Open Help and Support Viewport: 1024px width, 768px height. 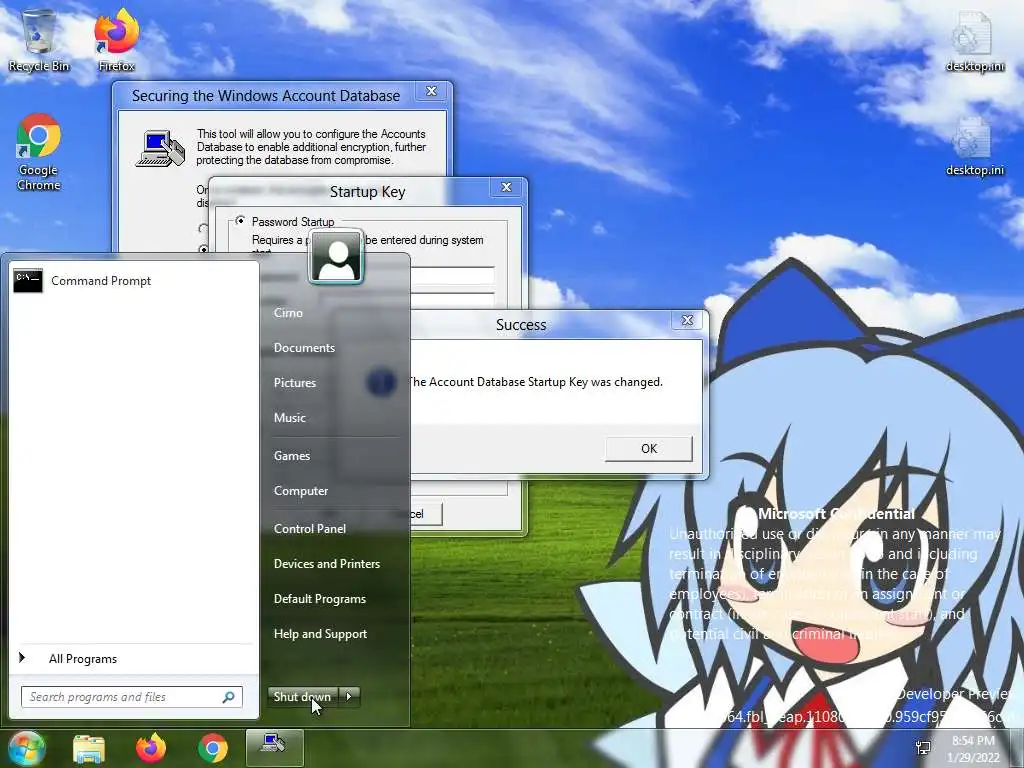click(x=320, y=633)
